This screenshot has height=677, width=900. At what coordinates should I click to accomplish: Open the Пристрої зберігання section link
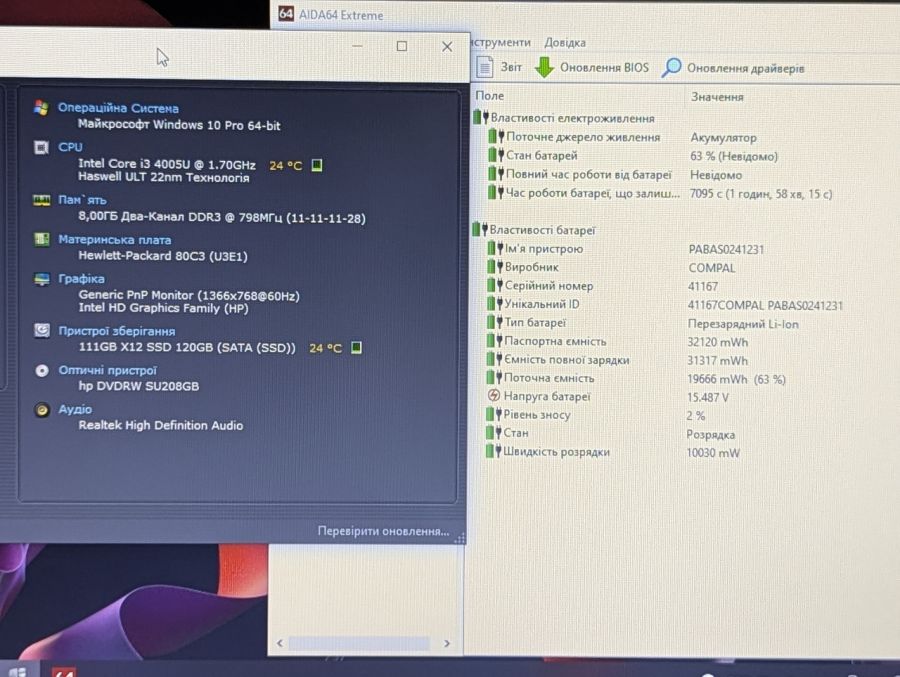point(117,331)
